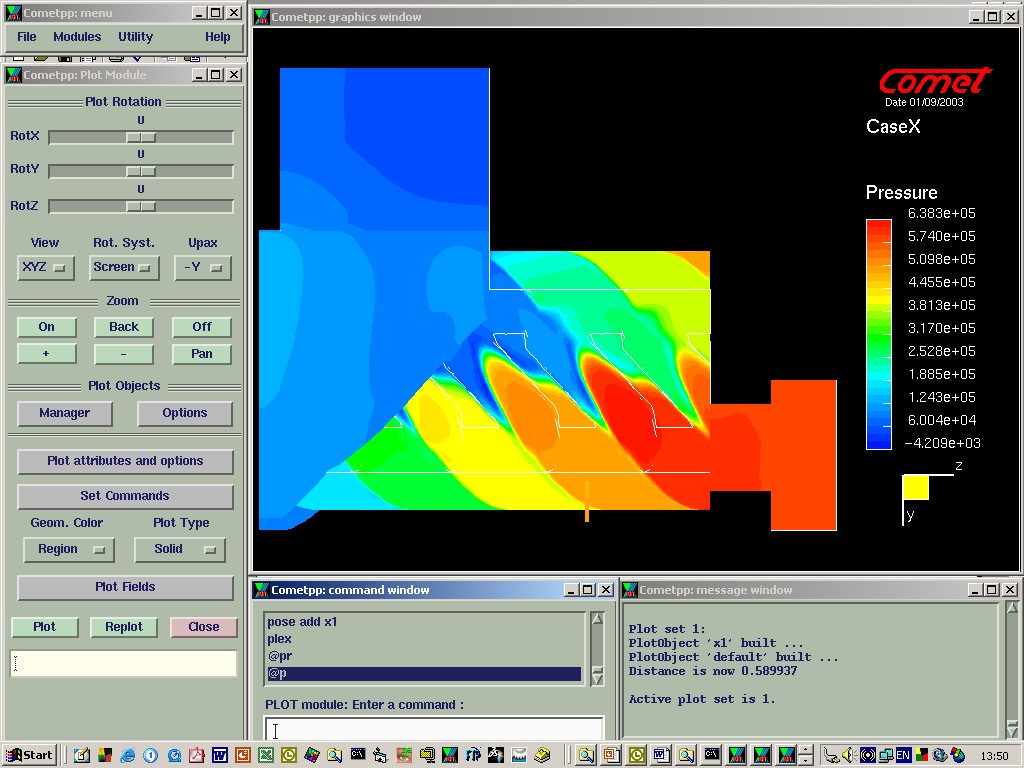Click the Plot Module window title icon

(14, 75)
